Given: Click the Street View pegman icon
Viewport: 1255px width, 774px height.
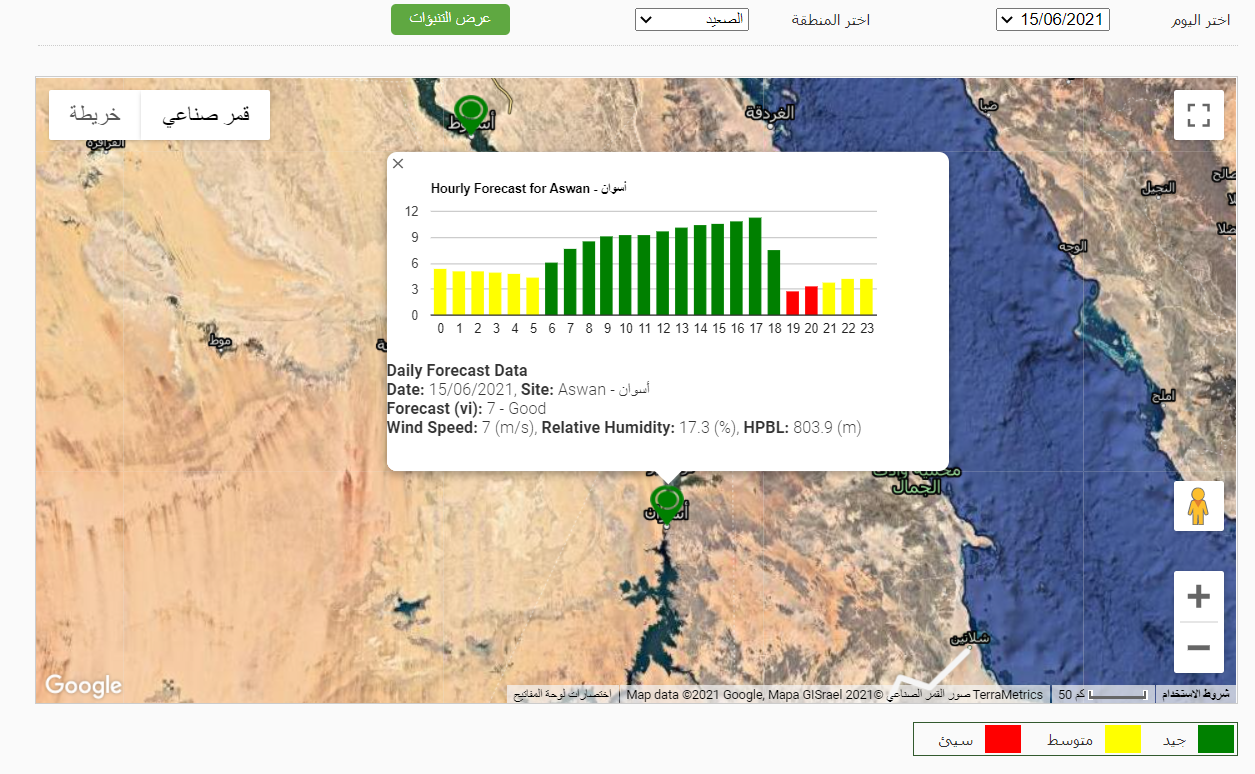Looking at the screenshot, I should 1198,506.
